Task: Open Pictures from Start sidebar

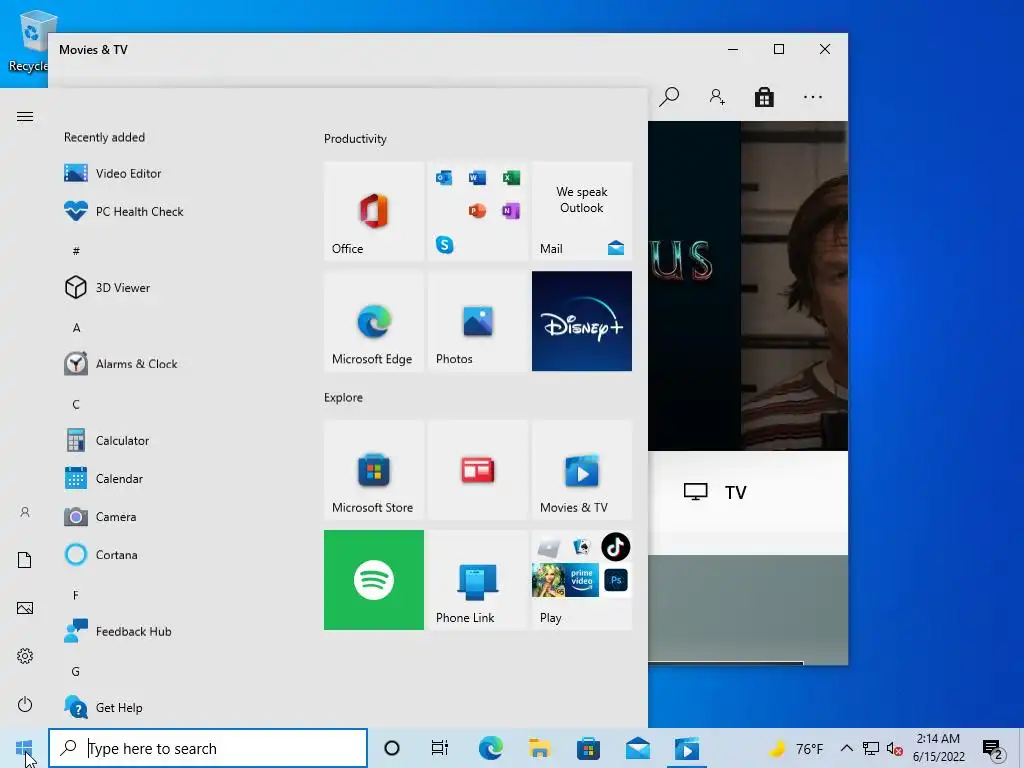Action: [25, 608]
